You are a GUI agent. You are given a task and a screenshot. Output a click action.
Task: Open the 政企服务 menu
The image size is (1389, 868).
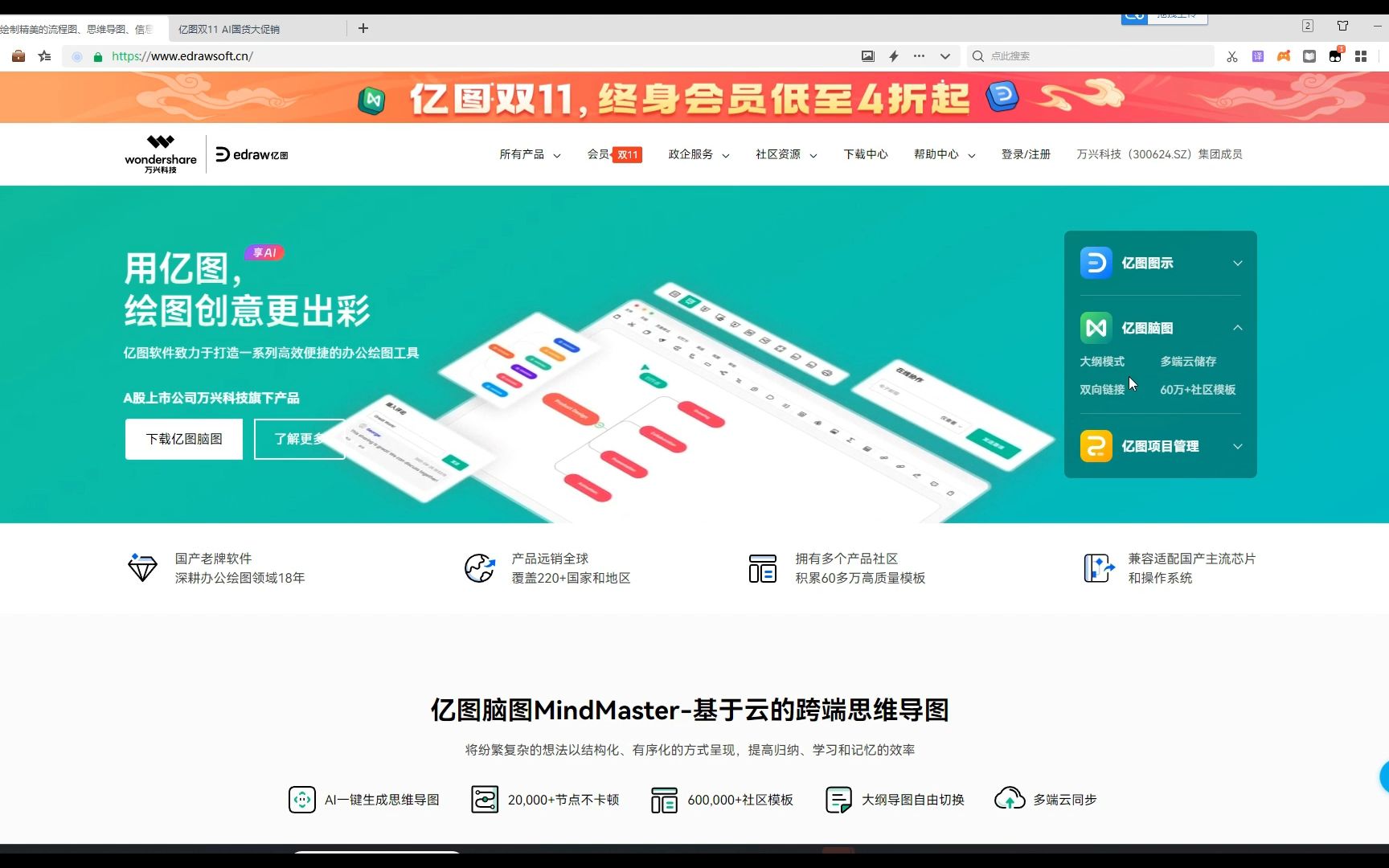(x=699, y=154)
